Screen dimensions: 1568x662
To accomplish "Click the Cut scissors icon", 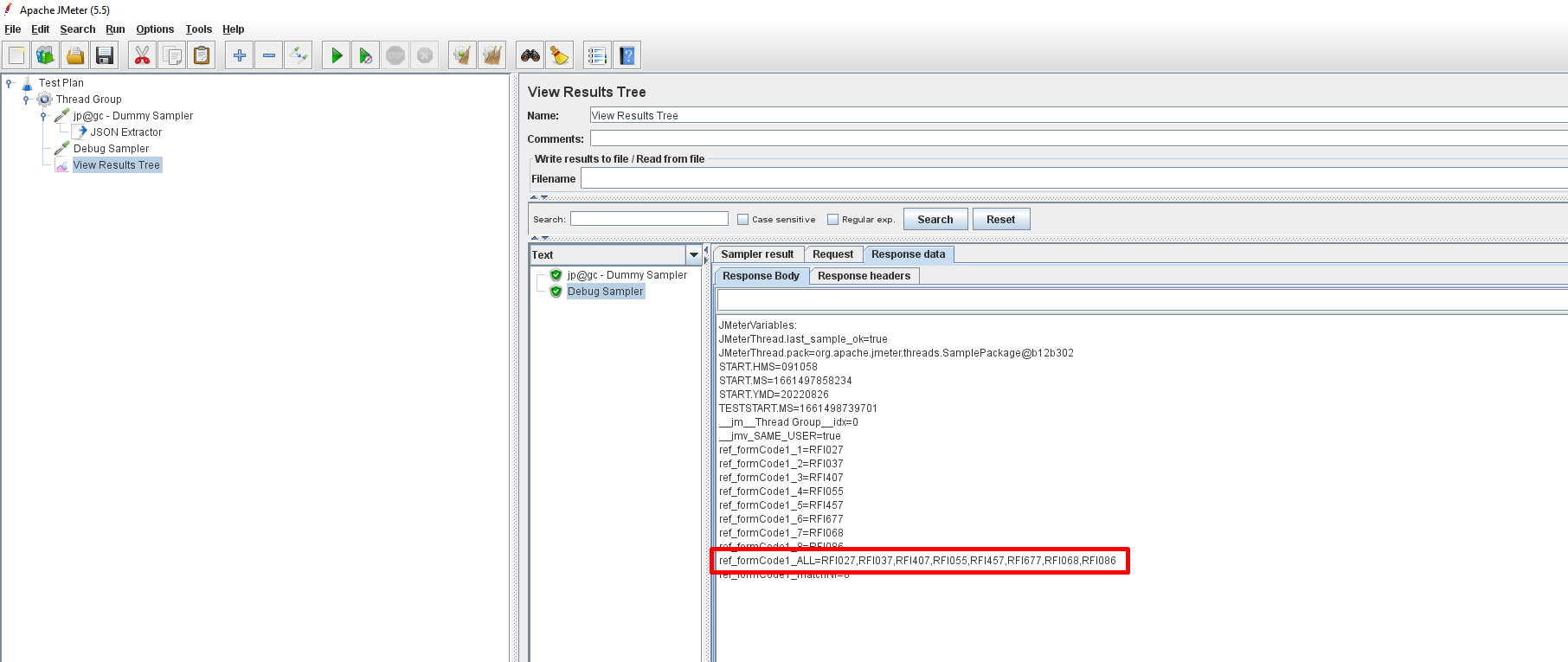I will pos(142,55).
